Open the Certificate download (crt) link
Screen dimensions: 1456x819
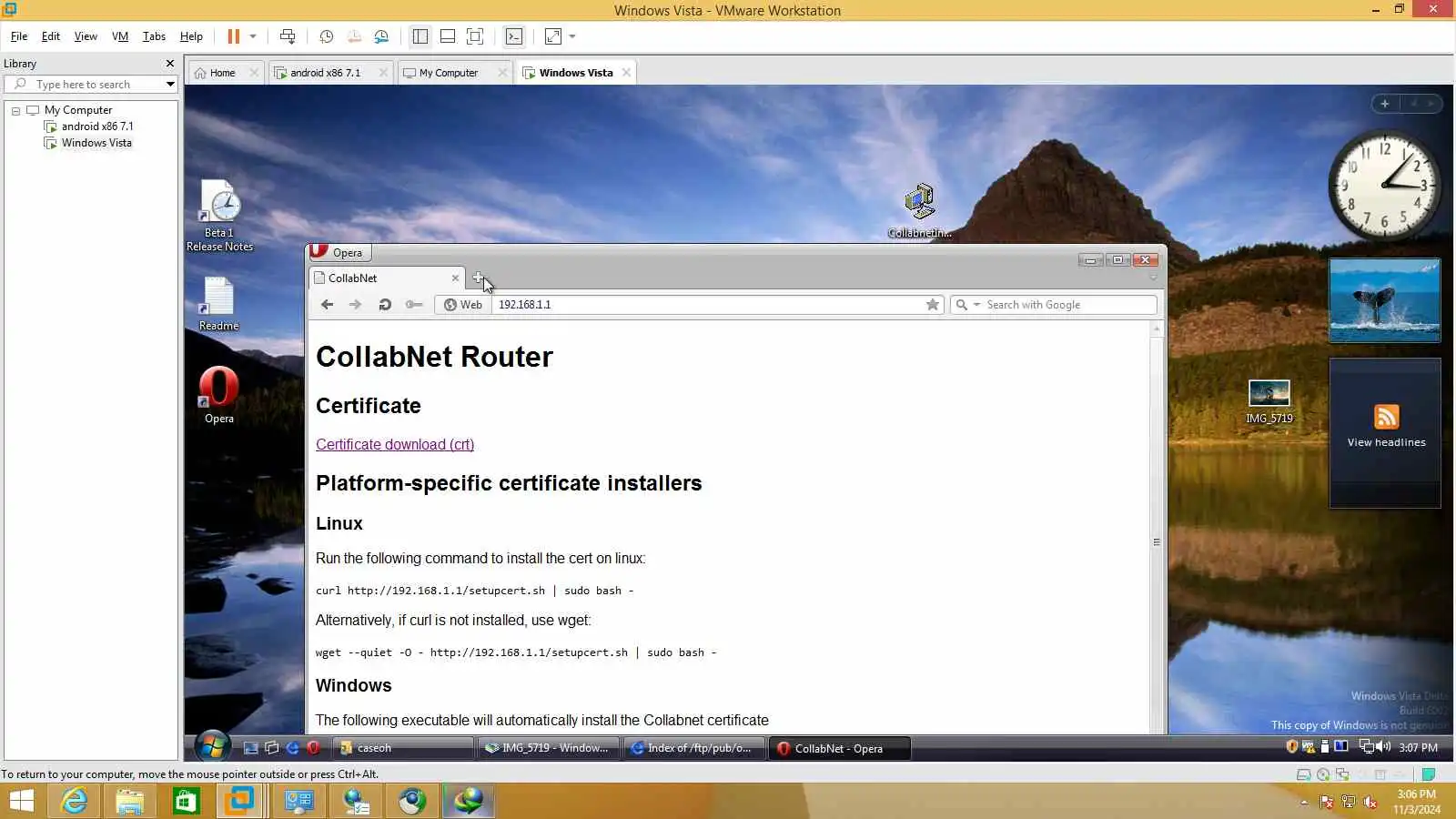395,444
